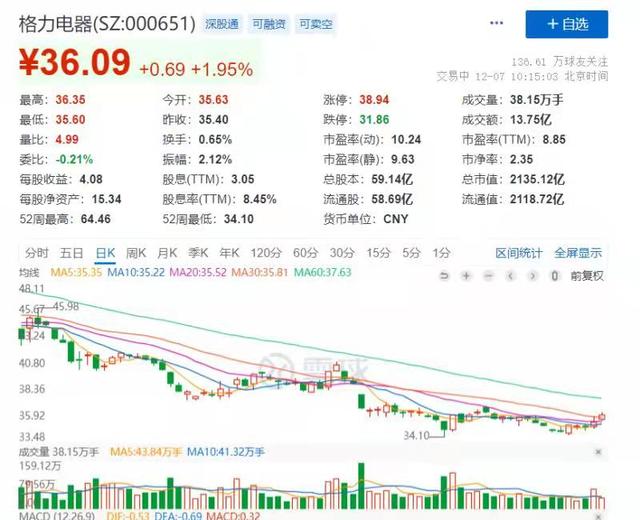Click the 总市值 value 2135.12亿

(537, 179)
